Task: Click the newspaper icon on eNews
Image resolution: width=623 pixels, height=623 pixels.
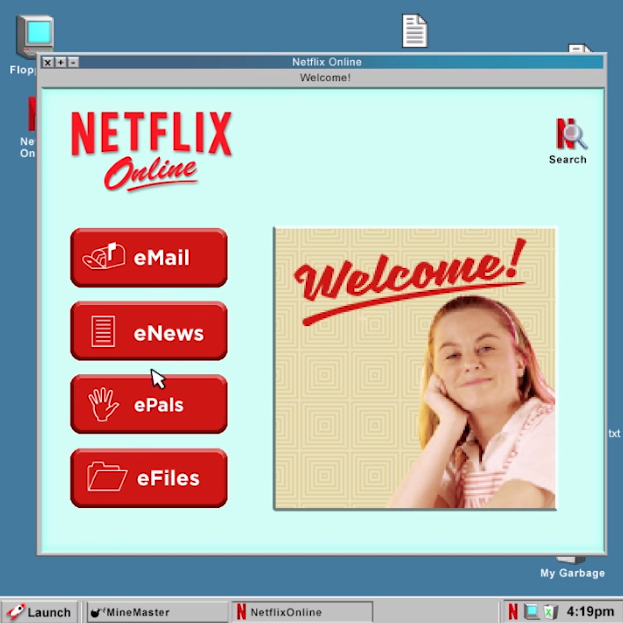Action: [103, 331]
